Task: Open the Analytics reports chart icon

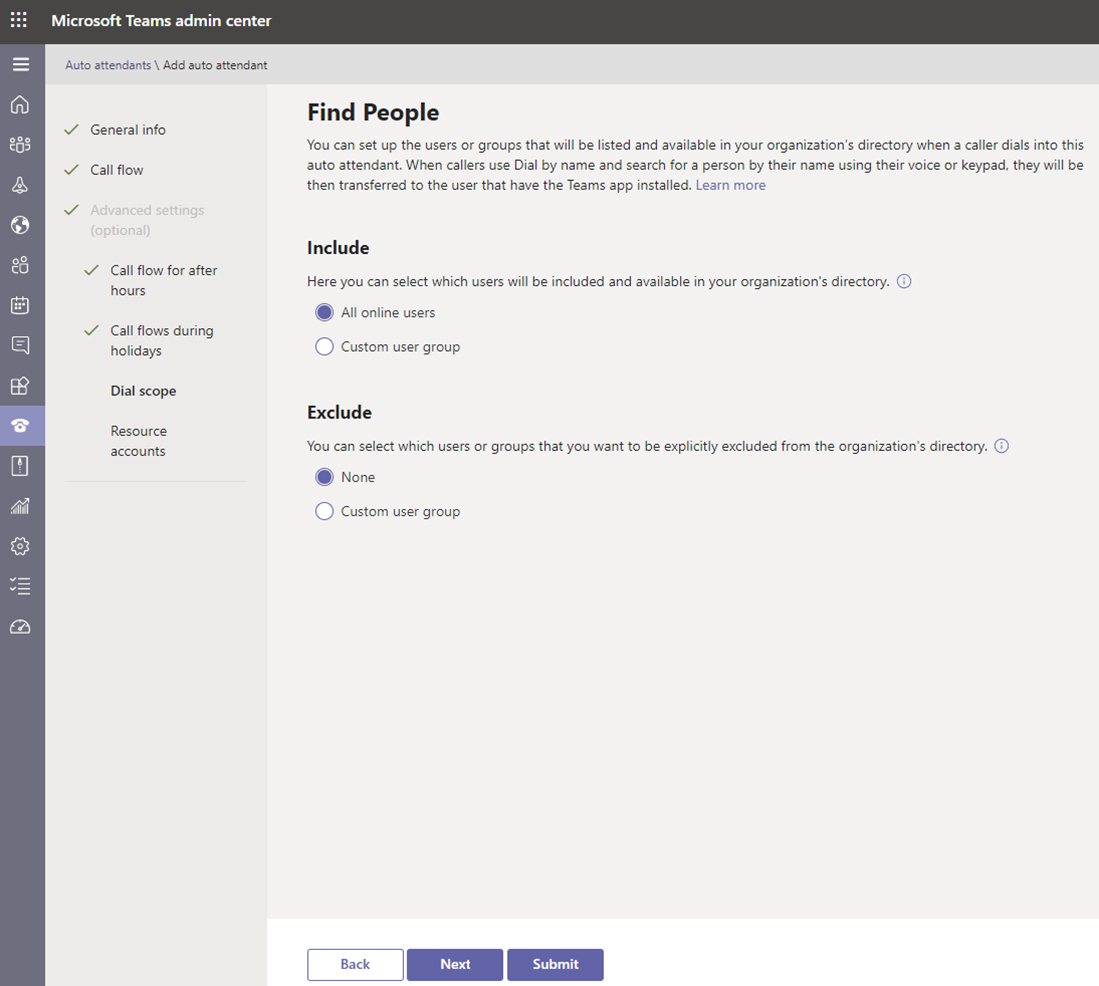Action: [x=20, y=506]
